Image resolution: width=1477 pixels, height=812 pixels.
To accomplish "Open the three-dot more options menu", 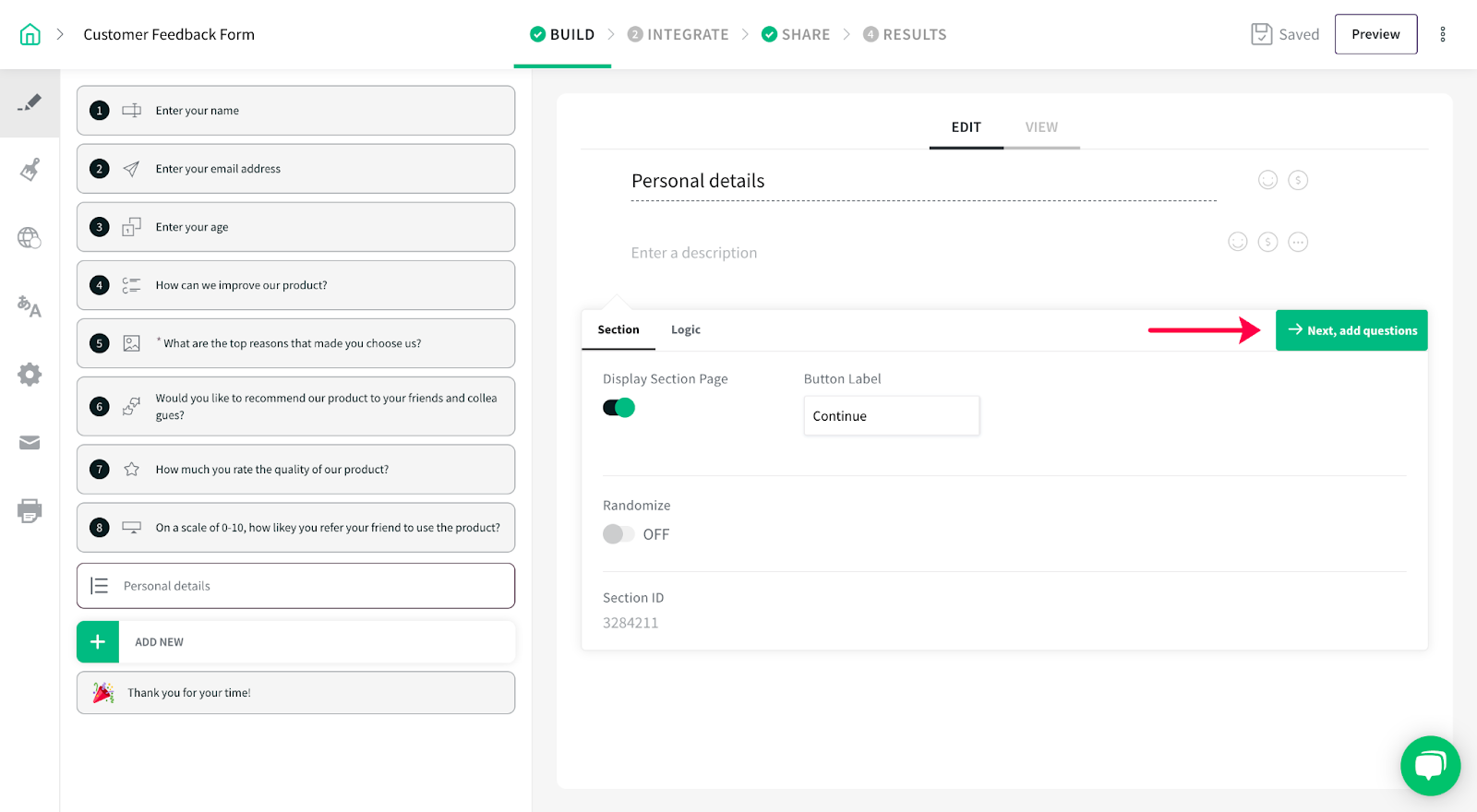I will coord(1443,35).
